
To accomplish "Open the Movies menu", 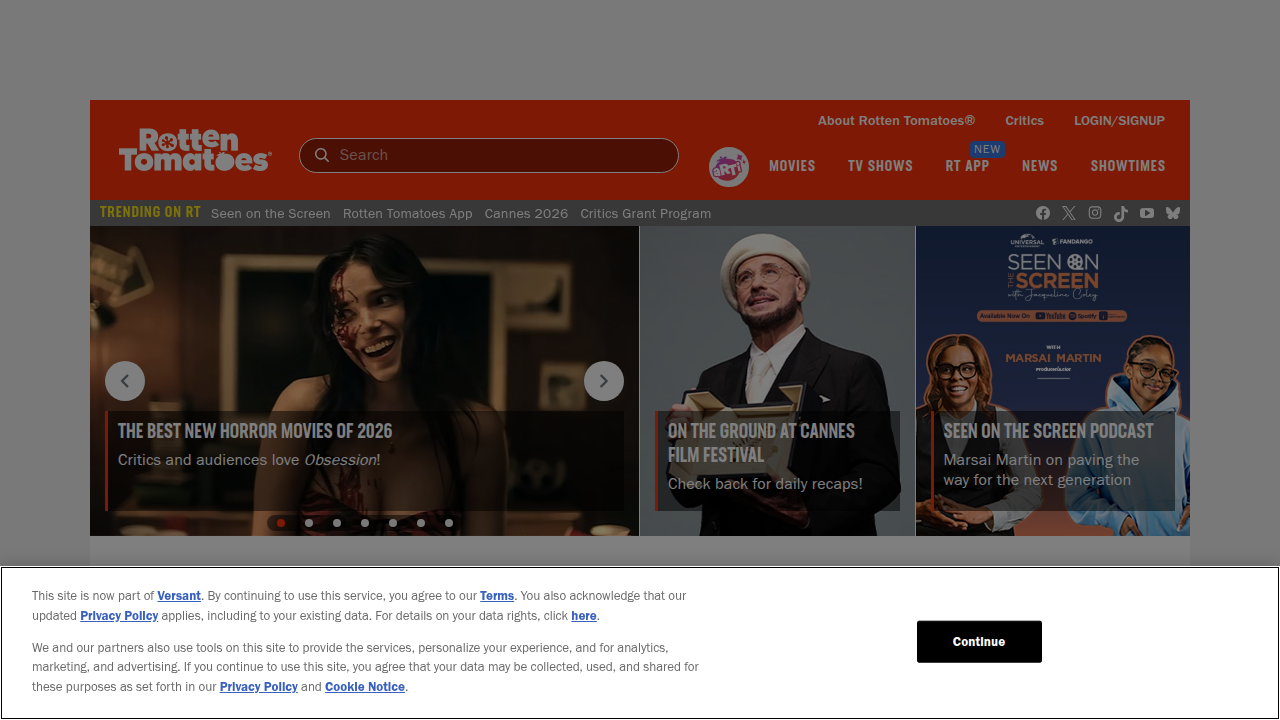I will [792, 166].
